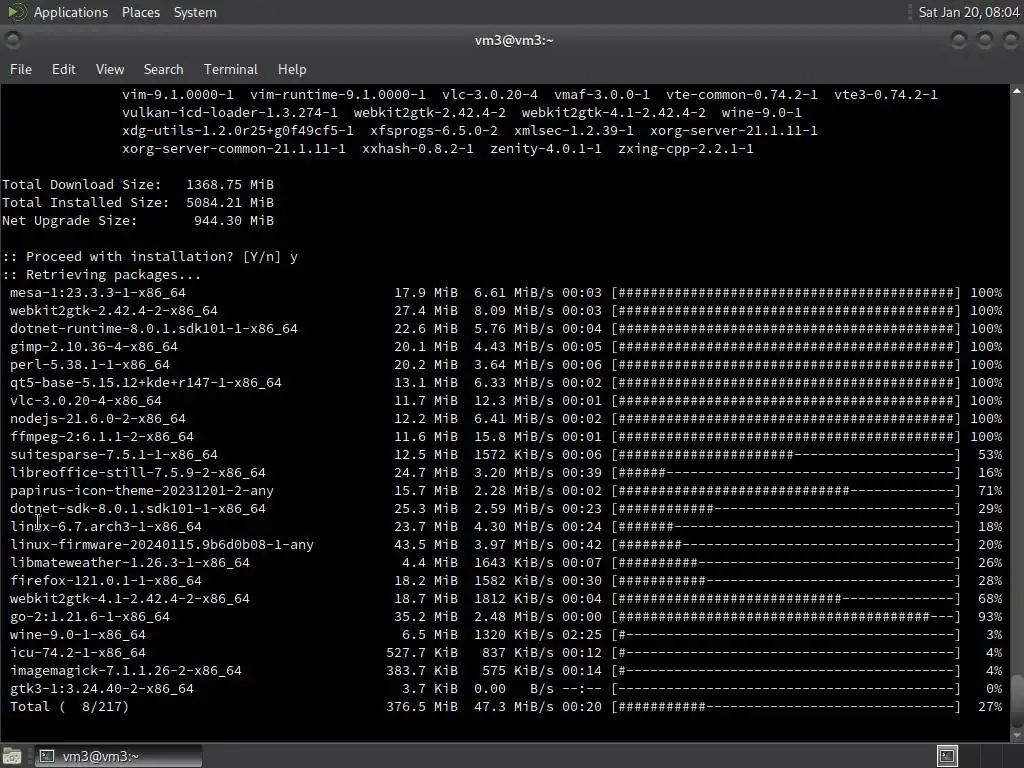Screen dimensions: 1024x768
Task: Click the gtk3-1:3.24.40-2-x86_64 line
Action: [506, 688]
